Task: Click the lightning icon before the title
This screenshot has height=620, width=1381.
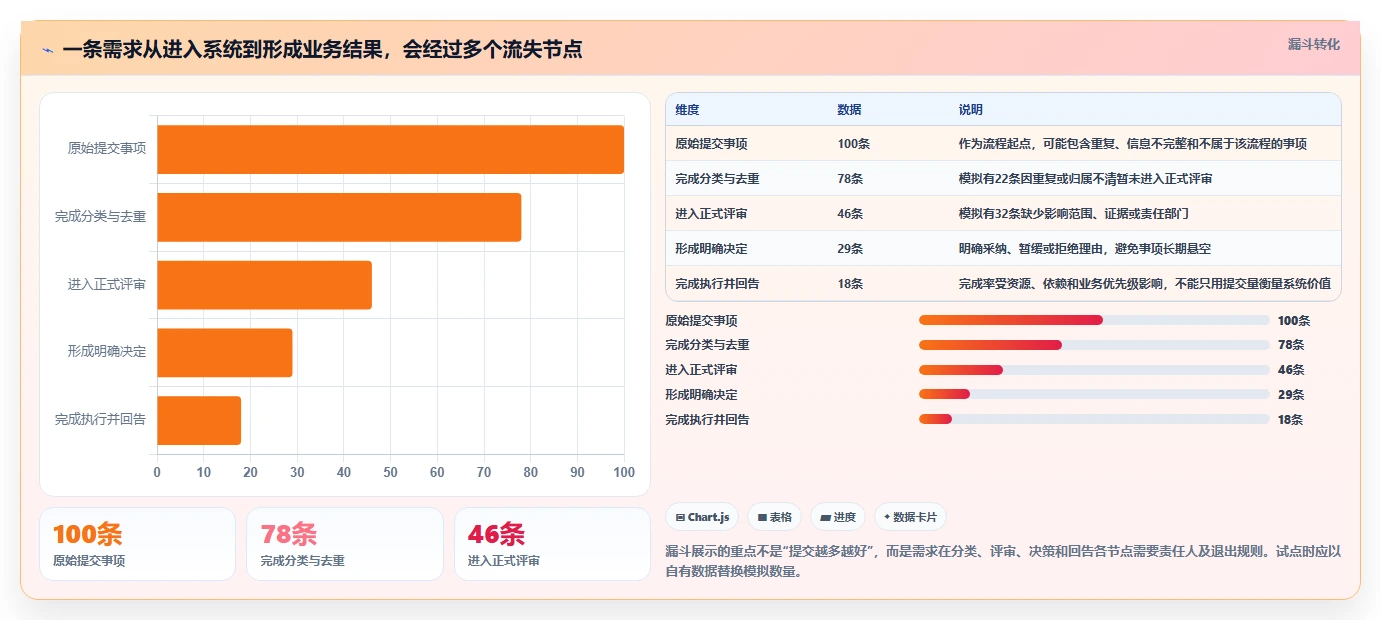Action: 47,50
